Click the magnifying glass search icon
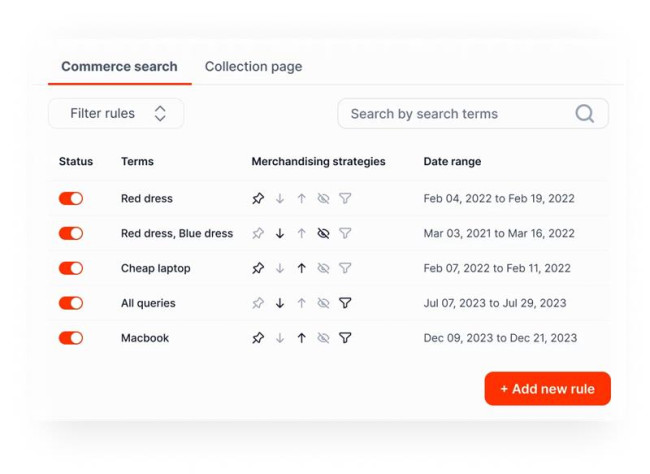The width and height of the screenshot is (650, 474). [585, 114]
